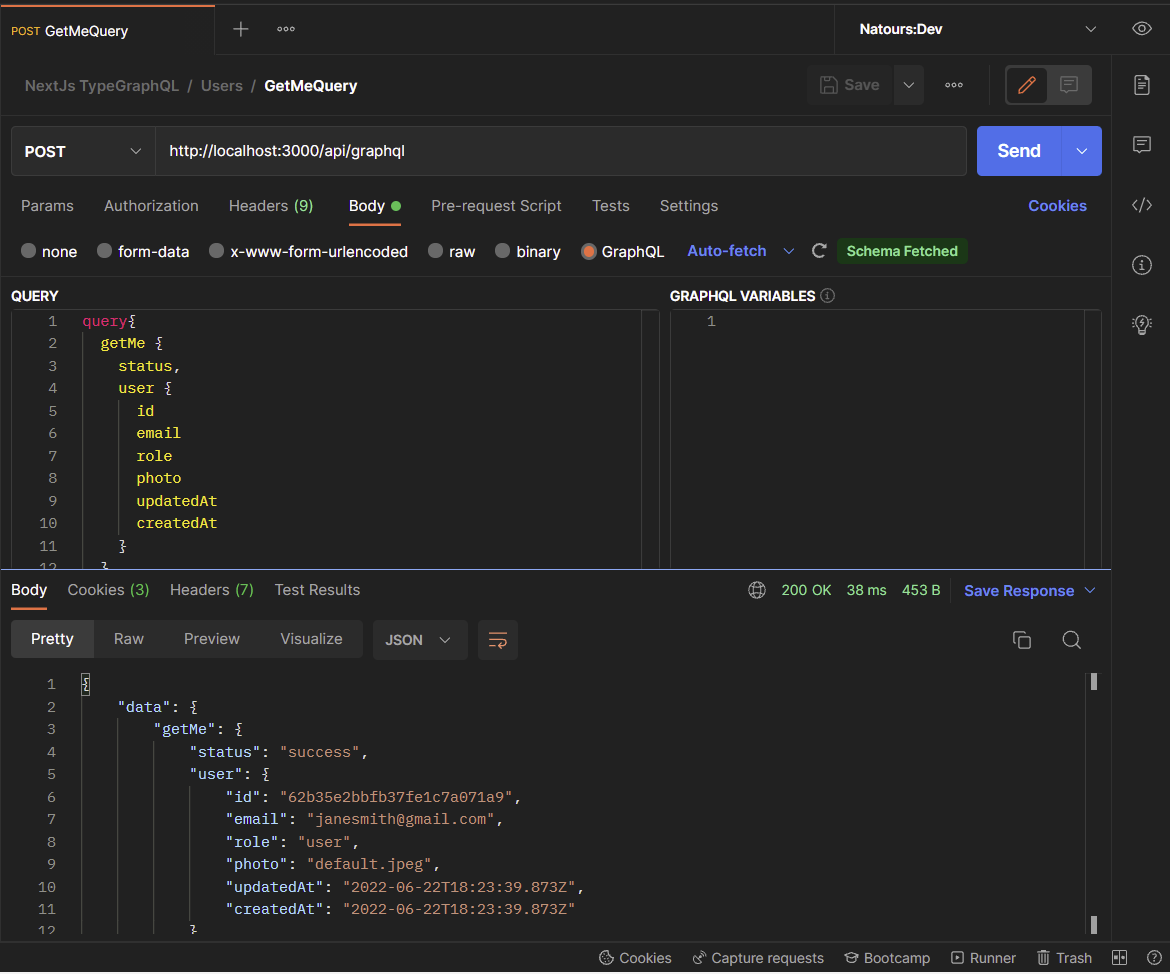The width and height of the screenshot is (1170, 974).
Task: Open the code snippet sidebar panel
Action: (1142, 205)
